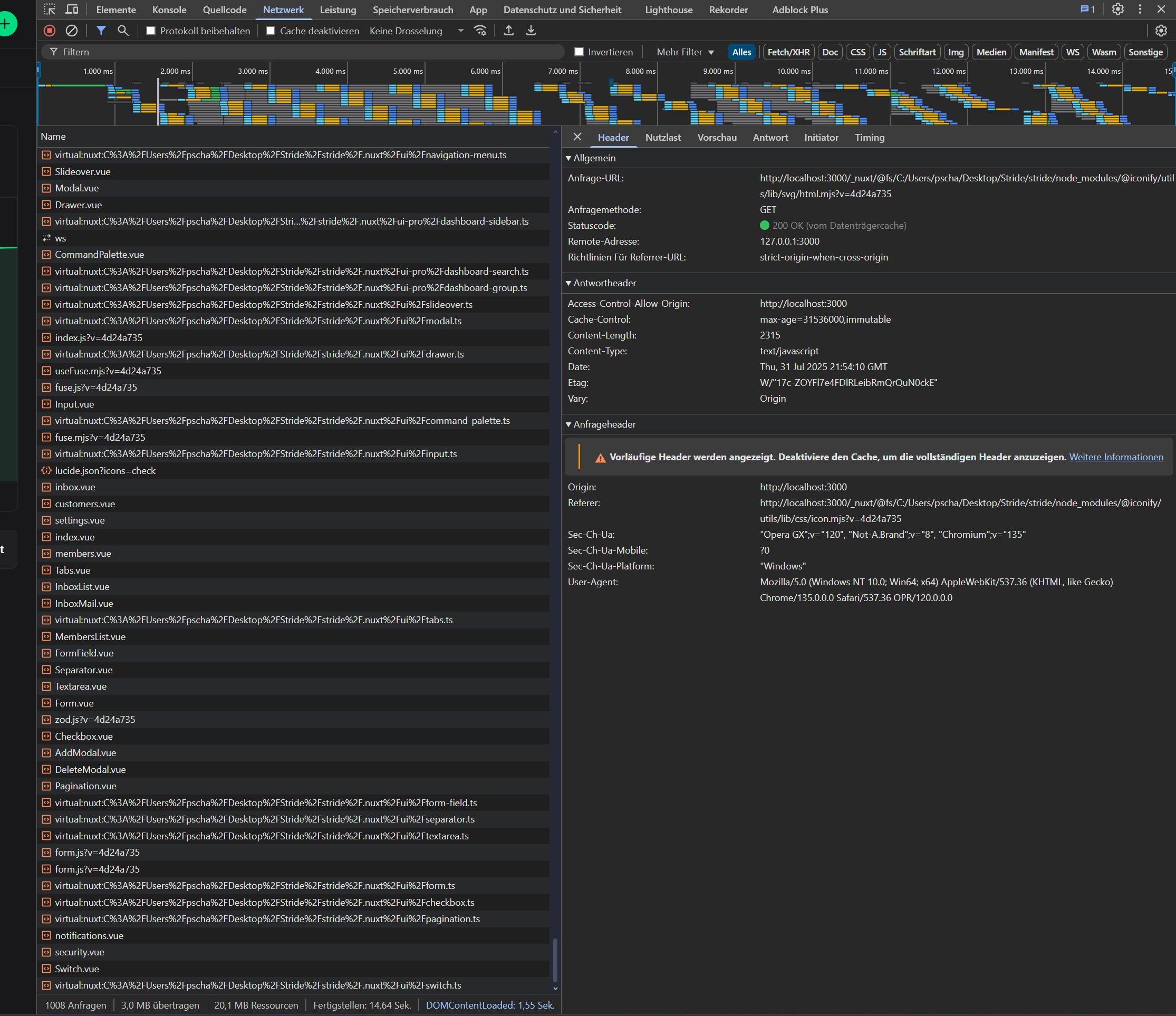1176x1016 pixels.
Task: Select the zod.js?v=4d24a735 request
Action: (x=293, y=719)
